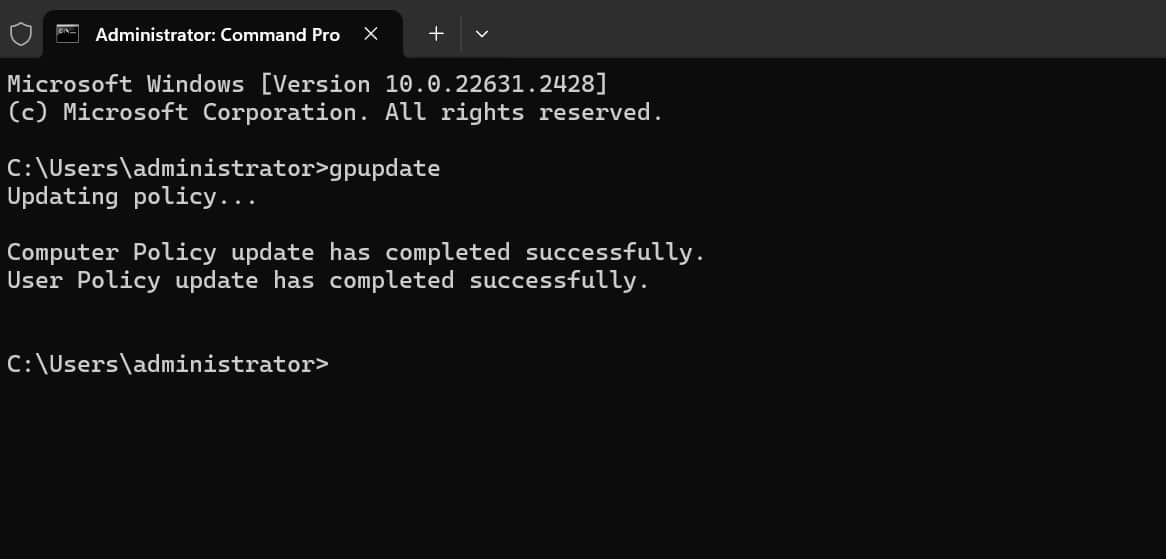Screen dimensions: 1166x559
Task: Click the administrator shield icon
Action: click(x=20, y=34)
